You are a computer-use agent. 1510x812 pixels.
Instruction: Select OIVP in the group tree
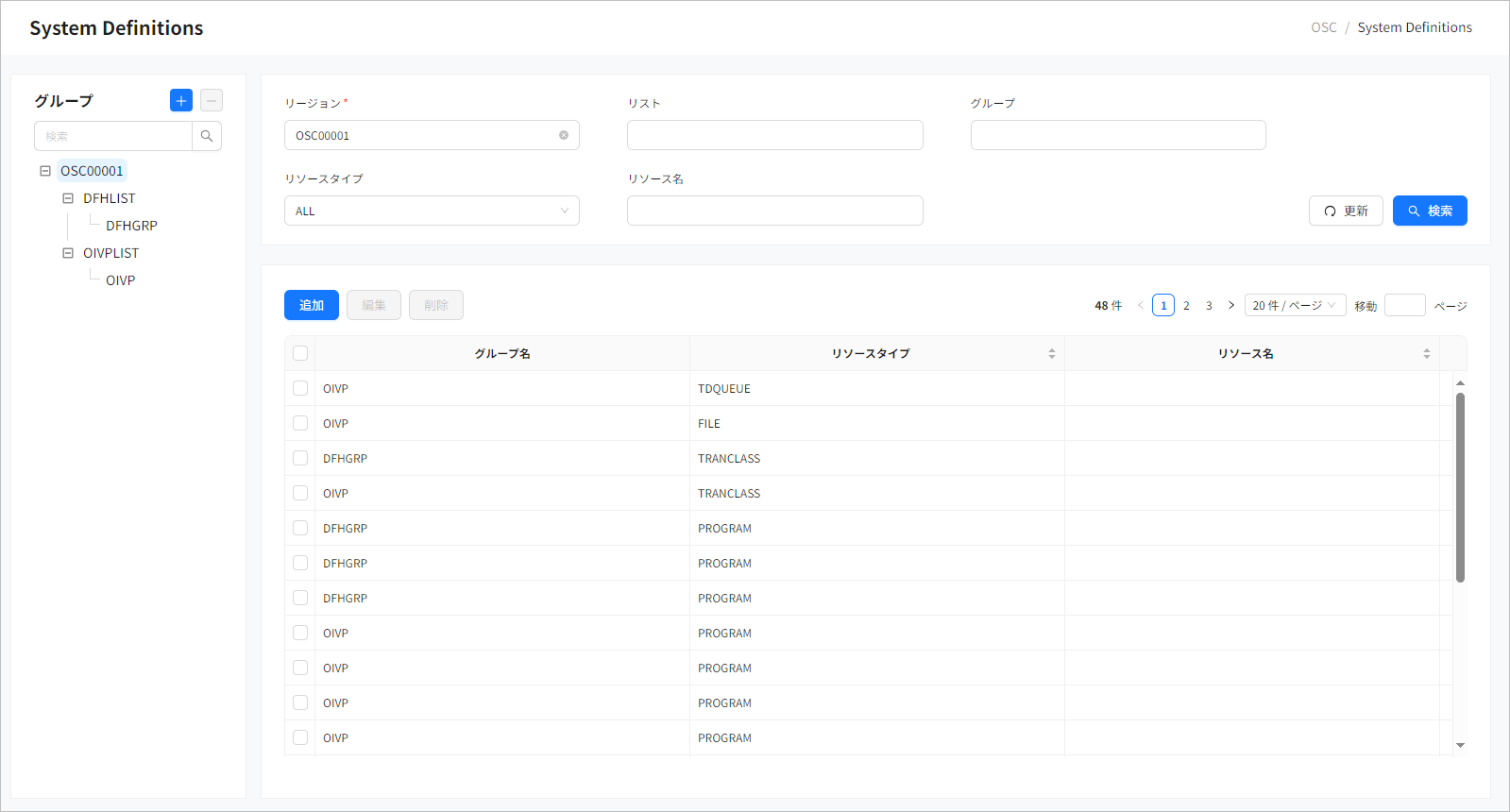click(120, 280)
